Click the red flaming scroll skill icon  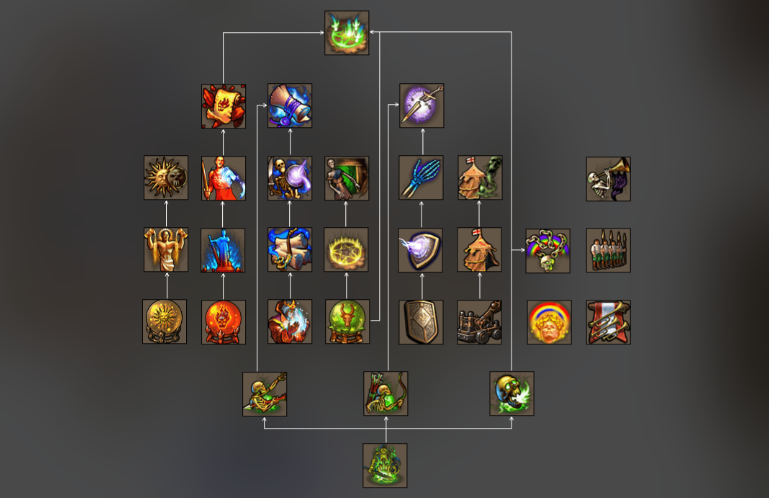pos(223,106)
